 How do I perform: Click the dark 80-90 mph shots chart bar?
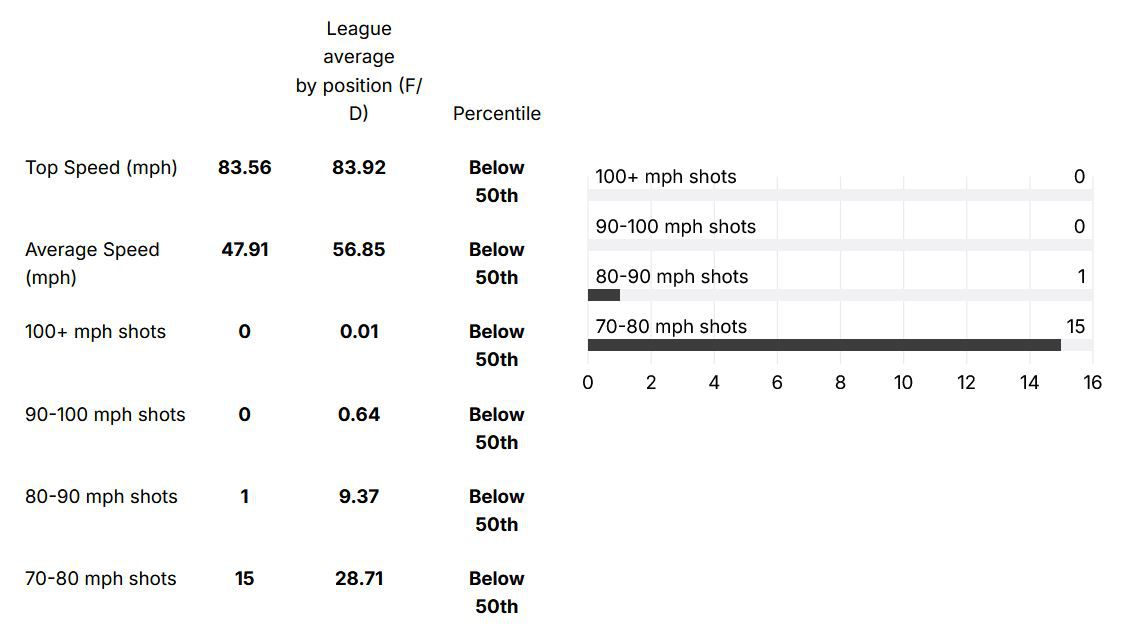(x=604, y=295)
